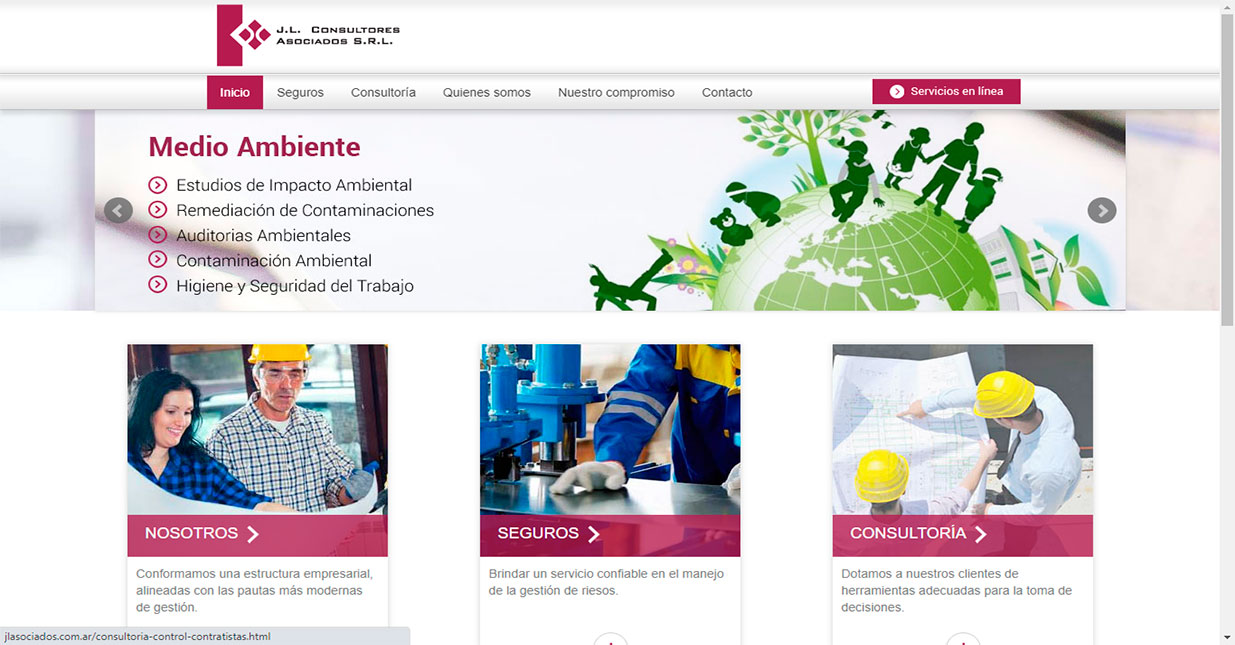Go to the Contacto page
This screenshot has height=645, width=1235.
[727, 92]
